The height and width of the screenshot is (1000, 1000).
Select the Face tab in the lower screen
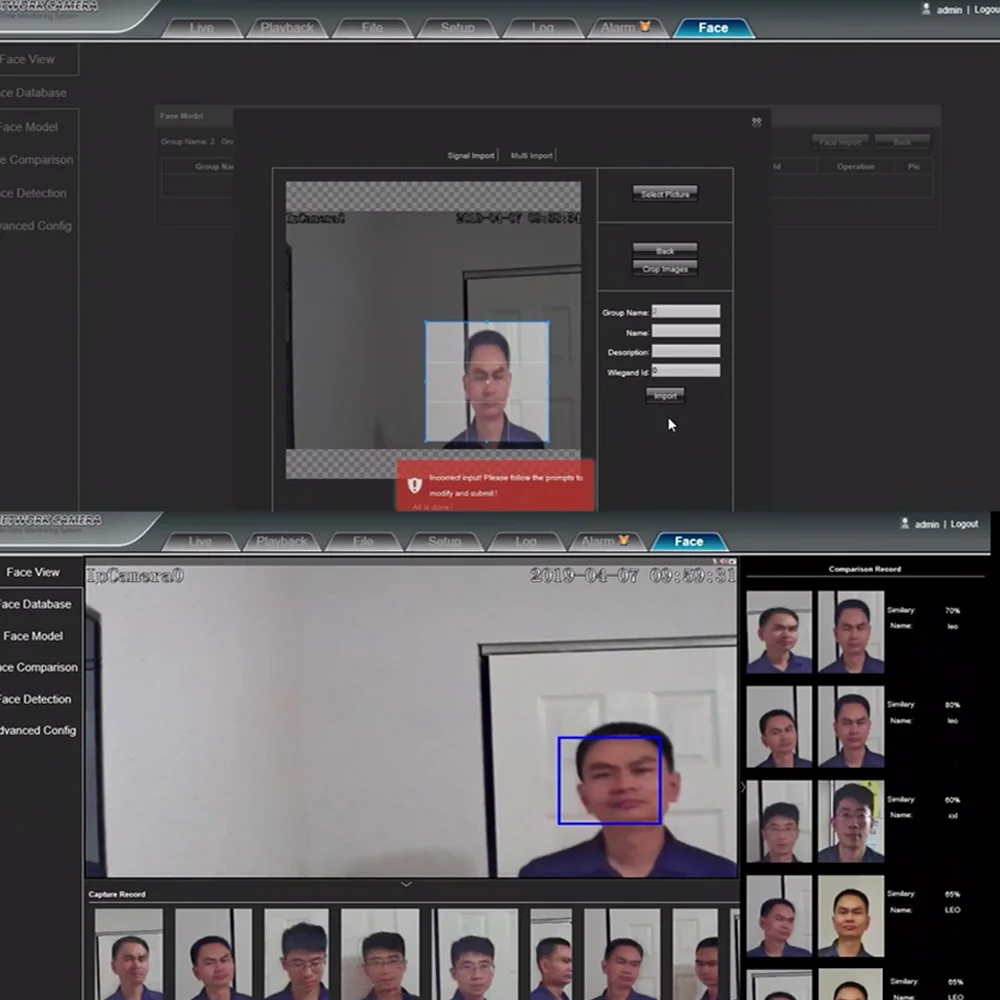[x=689, y=541]
